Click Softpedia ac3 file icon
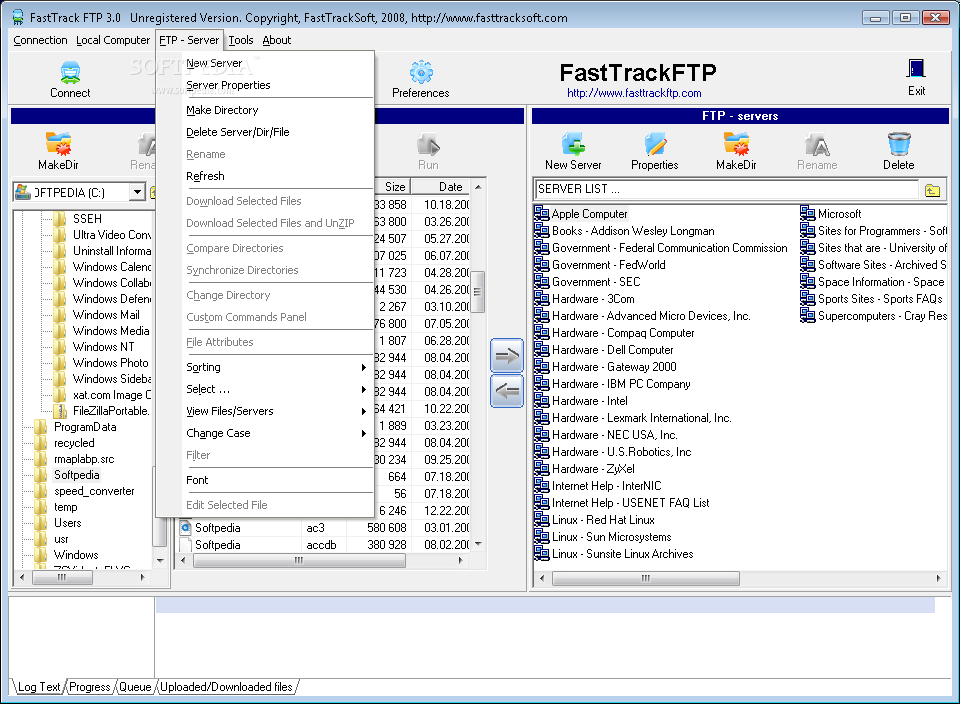The width and height of the screenshot is (960, 704). (x=186, y=528)
